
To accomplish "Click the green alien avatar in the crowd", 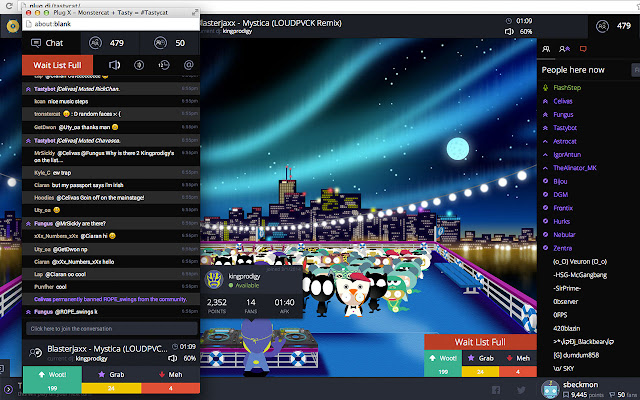I will [395, 291].
